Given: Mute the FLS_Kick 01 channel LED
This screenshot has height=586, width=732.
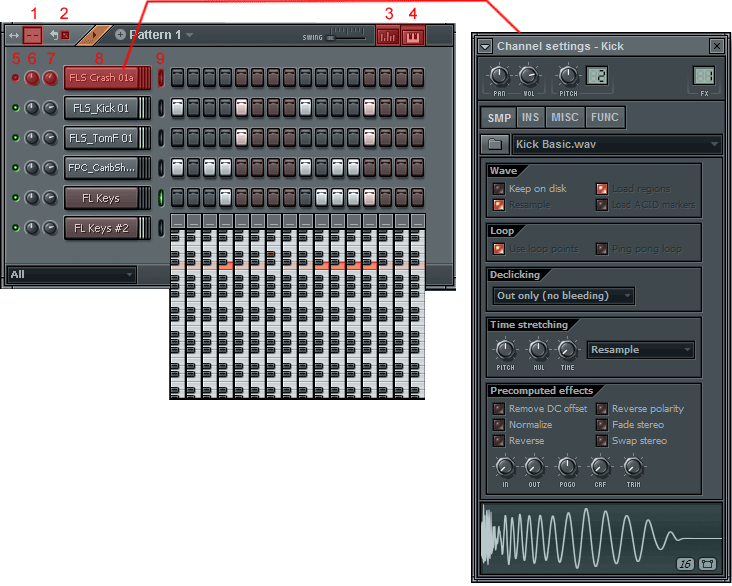Looking at the screenshot, I should pyautogui.click(x=15, y=108).
